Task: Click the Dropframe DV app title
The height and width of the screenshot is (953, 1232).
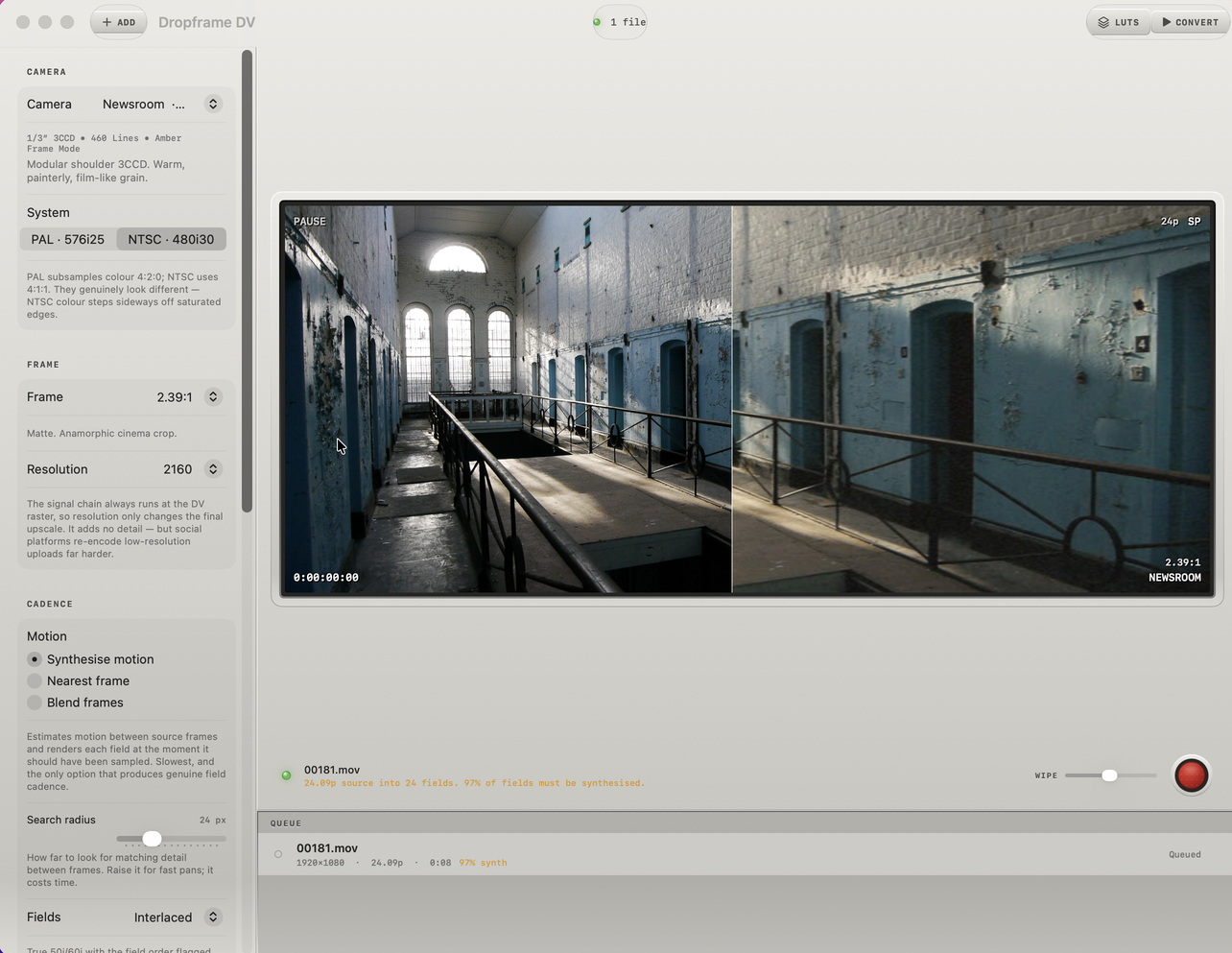Action: (206, 22)
